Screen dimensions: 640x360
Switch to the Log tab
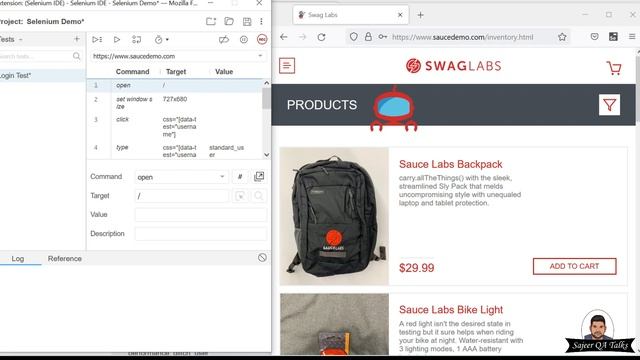coord(18,259)
